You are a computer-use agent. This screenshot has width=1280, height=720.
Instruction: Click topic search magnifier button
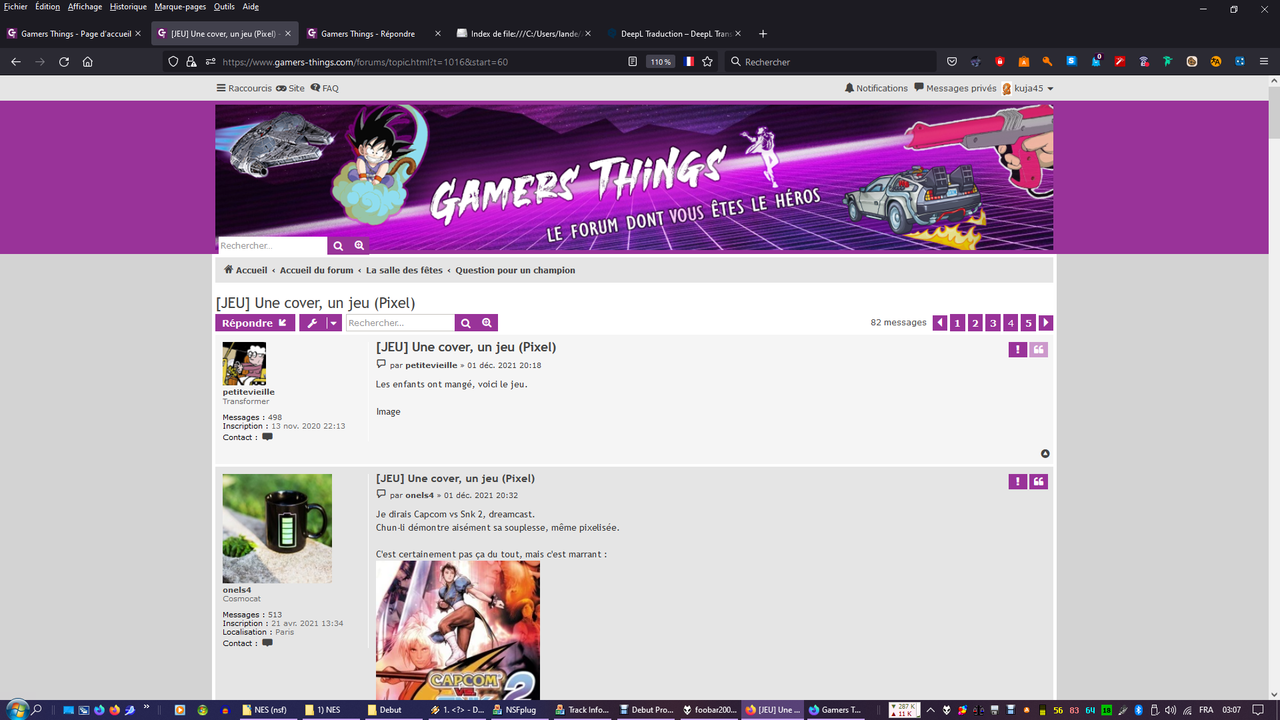pos(465,323)
